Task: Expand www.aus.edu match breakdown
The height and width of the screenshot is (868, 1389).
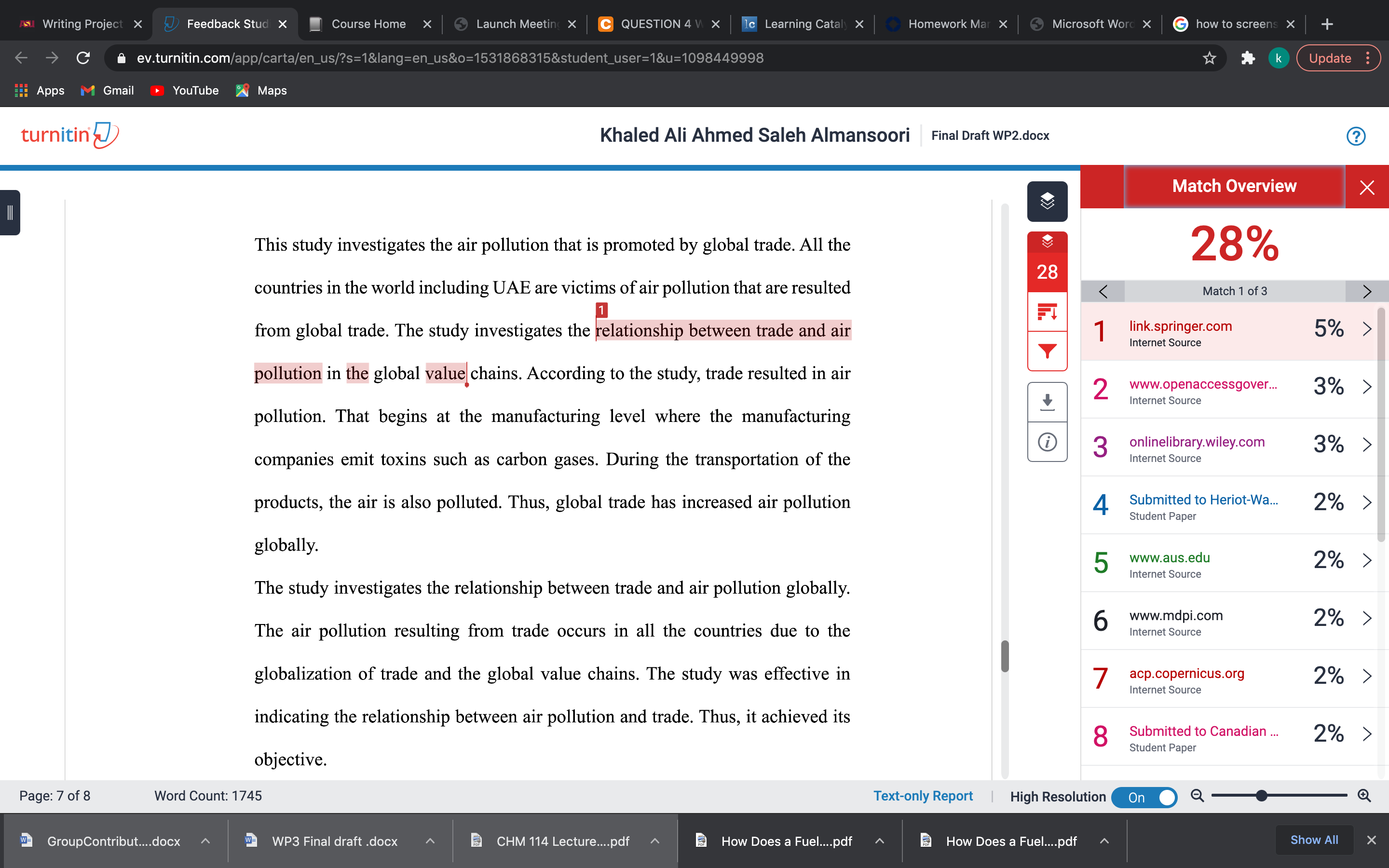Action: (x=1367, y=560)
